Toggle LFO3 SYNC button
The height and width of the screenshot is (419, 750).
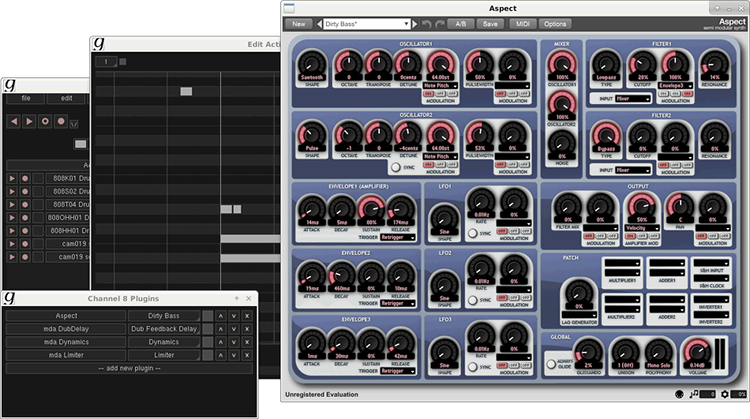[x=473, y=367]
